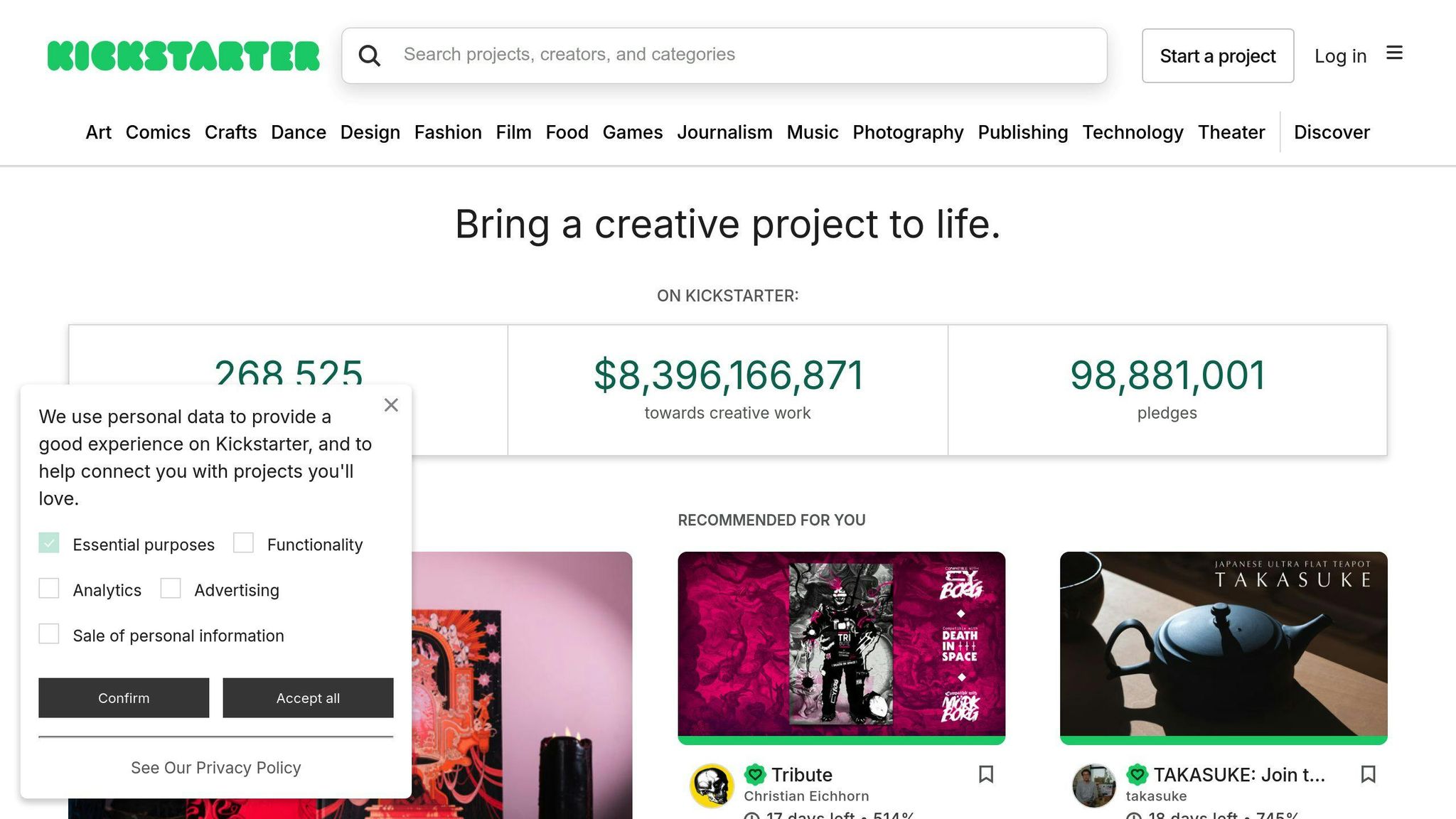The image size is (1456, 819).
Task: Check Sale of personal information
Action: (49, 633)
